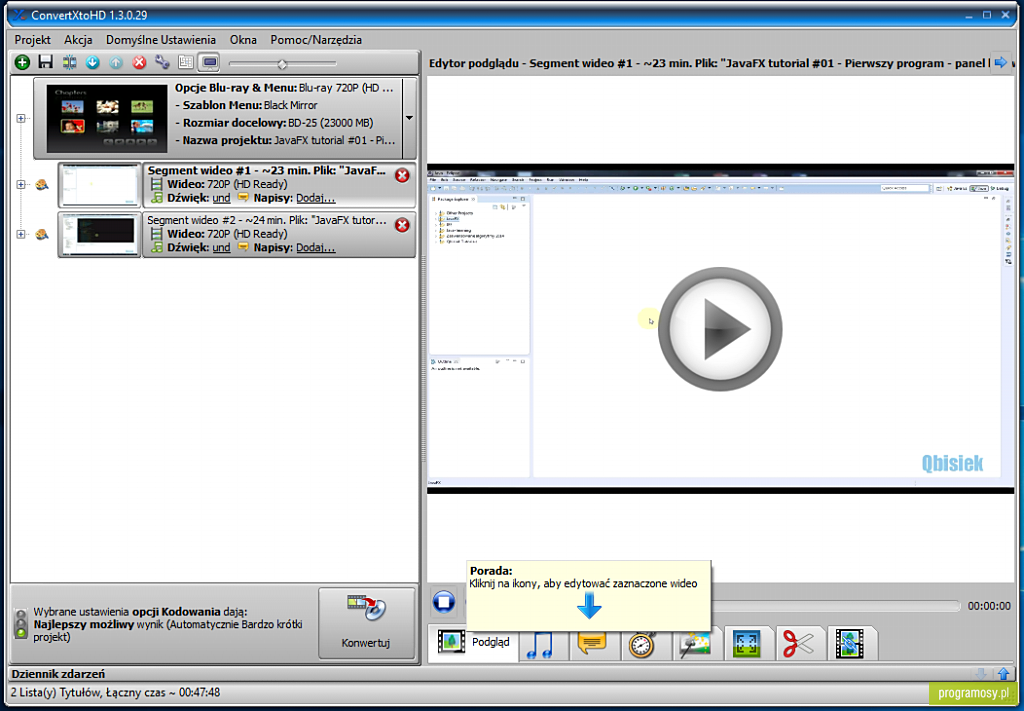Play the preview with the large play button
The image size is (1024, 711).
pos(720,329)
